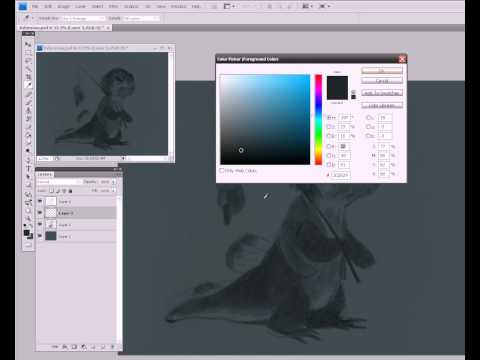The height and width of the screenshot is (360, 480).
Task: Select the Eyedropper tool in the toolbox
Action: point(28,85)
